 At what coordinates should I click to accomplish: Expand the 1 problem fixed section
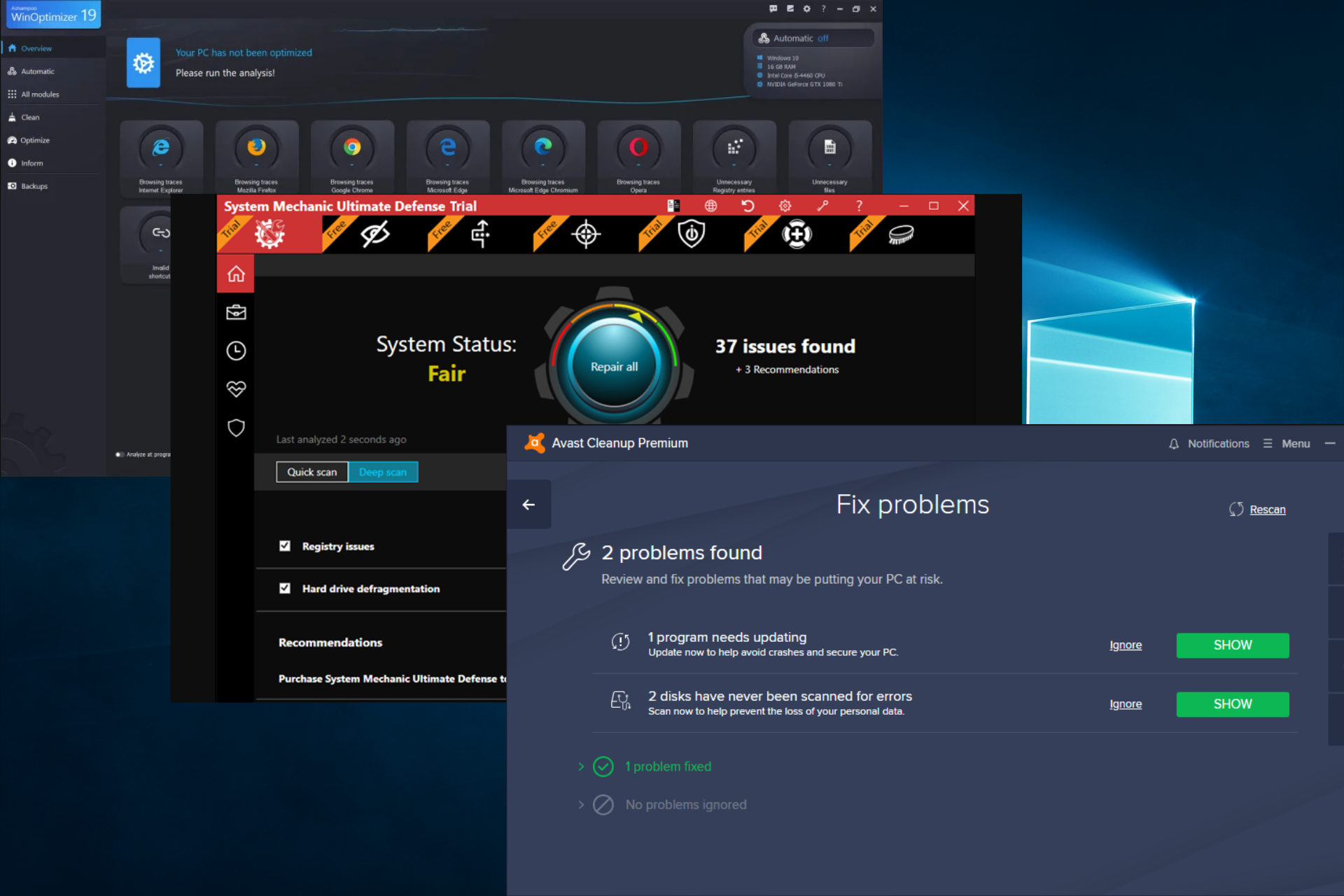(581, 766)
